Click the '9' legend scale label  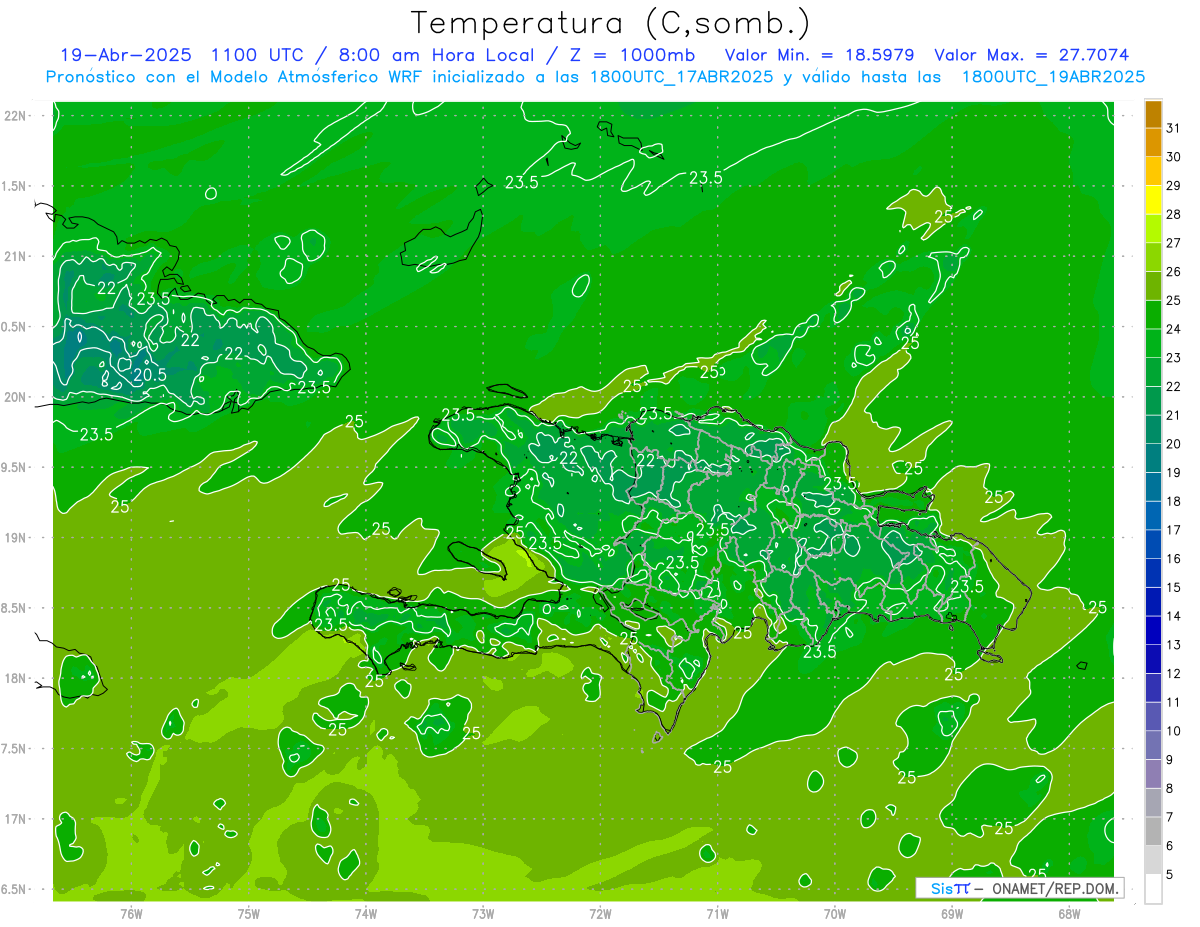tap(1170, 760)
